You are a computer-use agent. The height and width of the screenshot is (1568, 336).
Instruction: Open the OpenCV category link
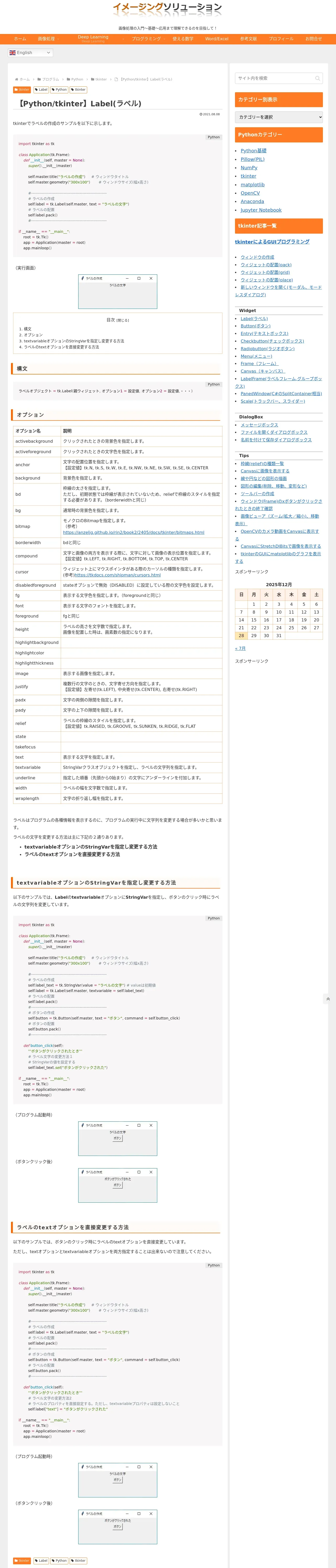pyautogui.click(x=250, y=193)
